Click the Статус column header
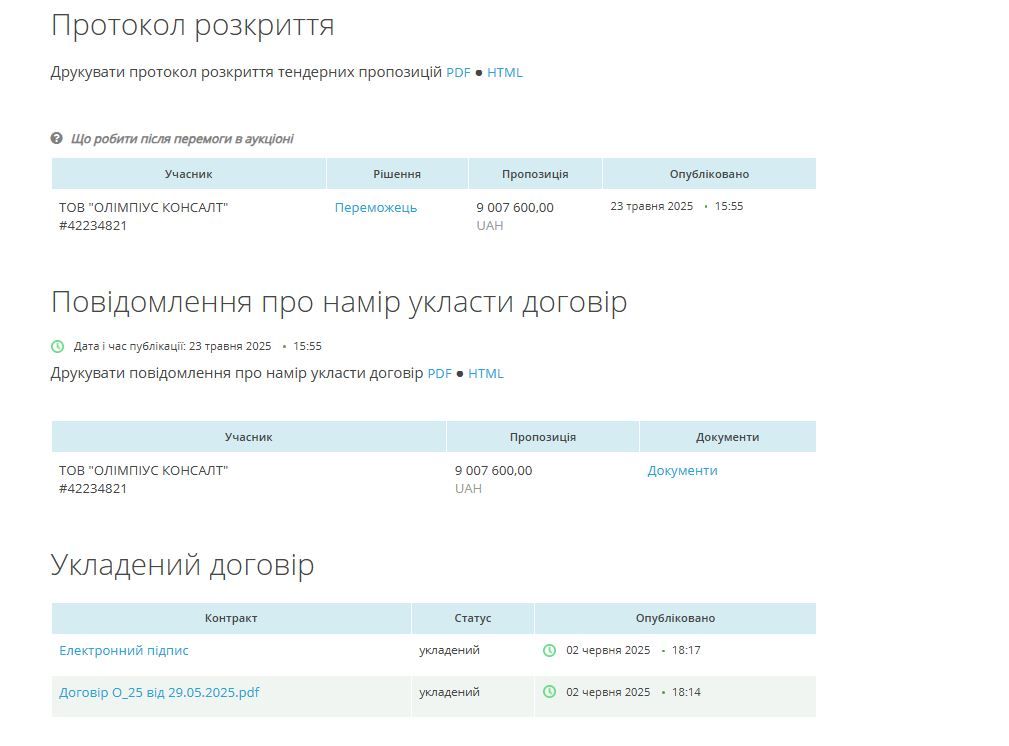The height and width of the screenshot is (746, 1009). tap(472, 618)
